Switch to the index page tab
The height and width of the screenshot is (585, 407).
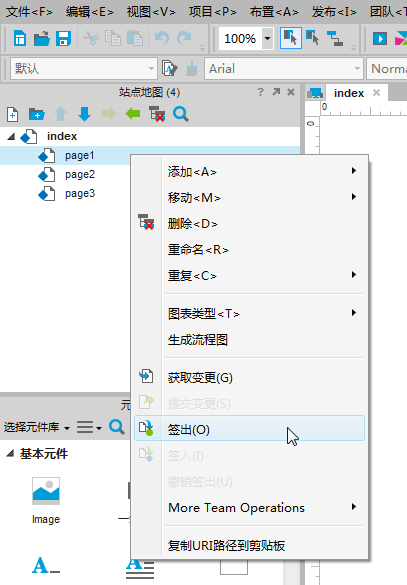pyautogui.click(x=348, y=93)
